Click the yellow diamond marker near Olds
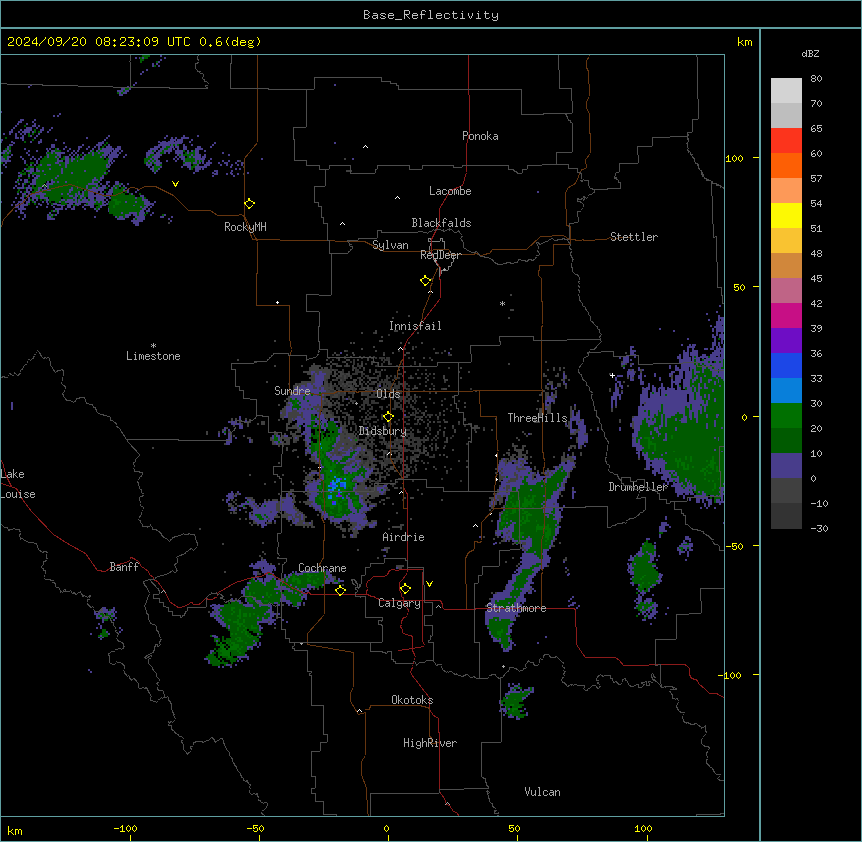 [x=388, y=417]
